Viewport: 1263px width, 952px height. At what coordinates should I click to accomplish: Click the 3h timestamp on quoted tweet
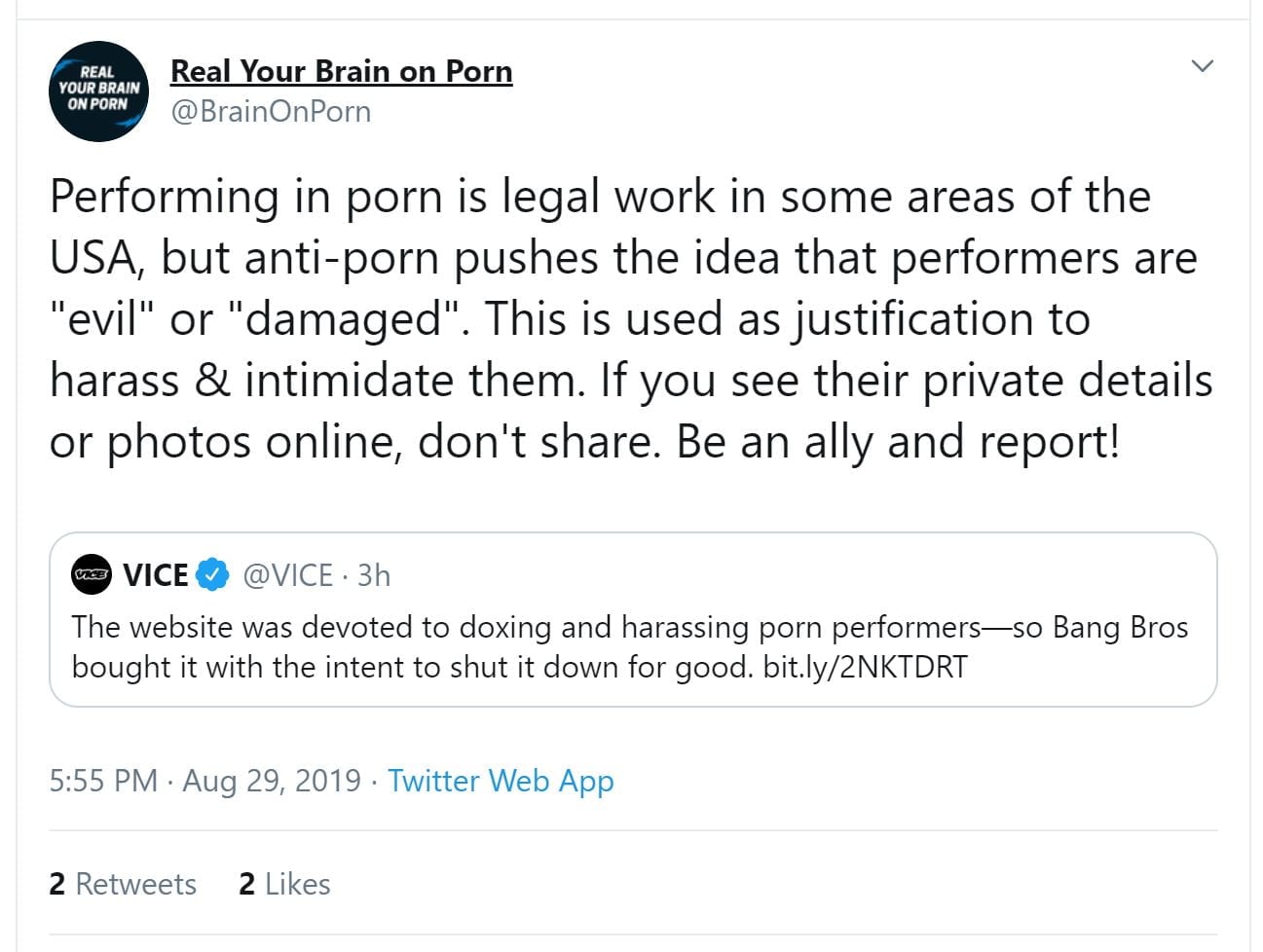click(374, 575)
